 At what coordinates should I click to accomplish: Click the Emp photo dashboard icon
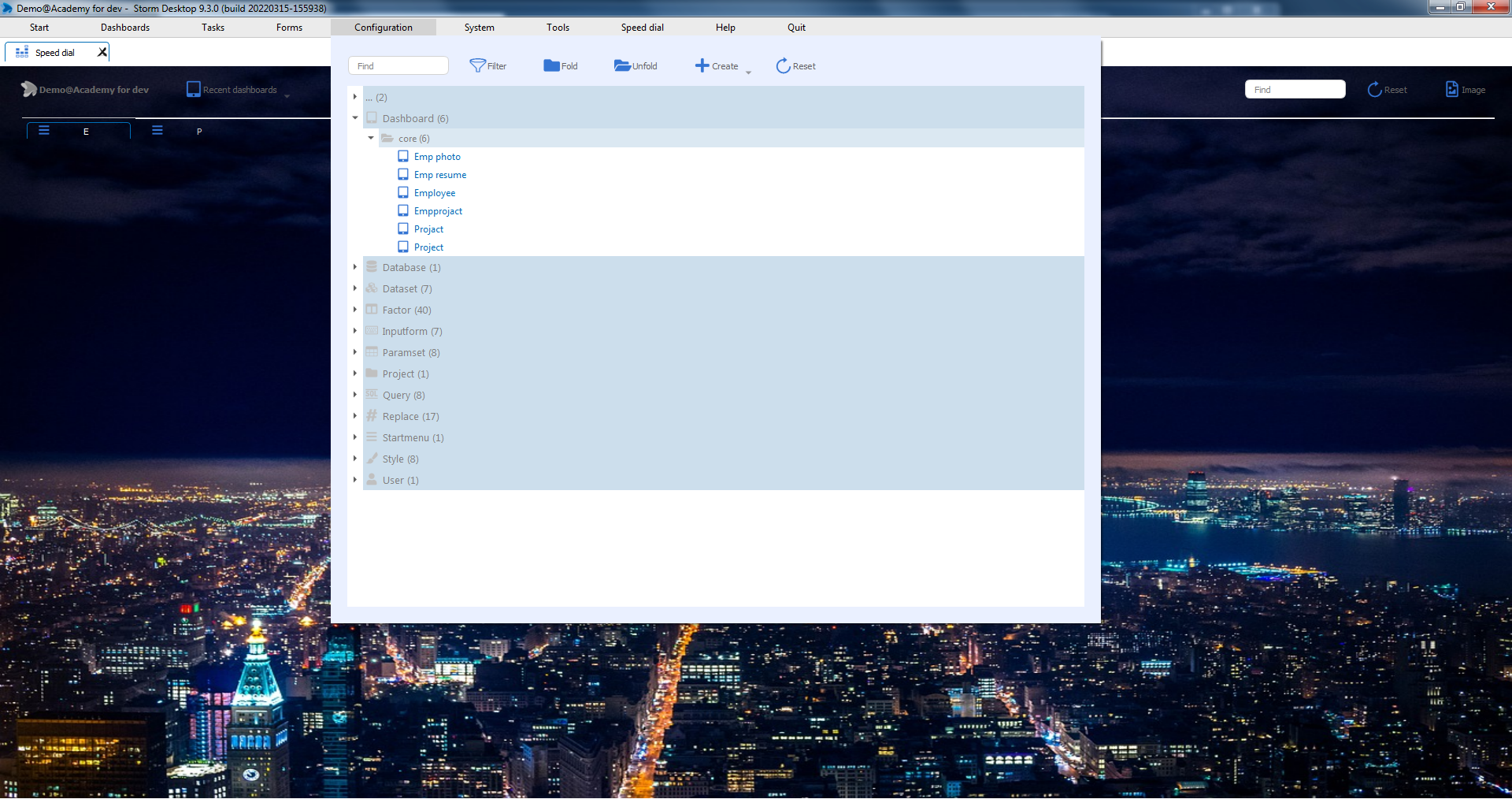403,156
